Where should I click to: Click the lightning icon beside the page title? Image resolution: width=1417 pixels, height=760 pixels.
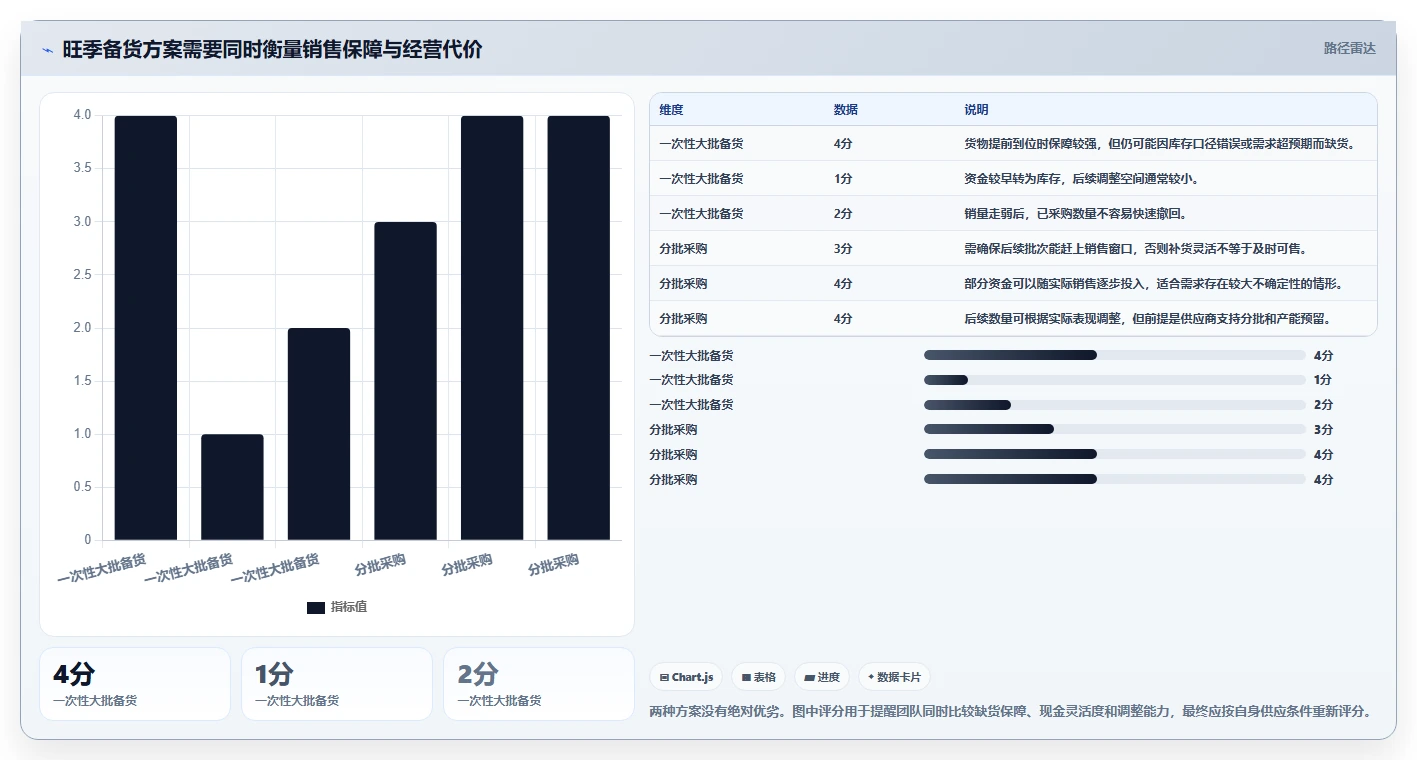pyautogui.click(x=48, y=50)
